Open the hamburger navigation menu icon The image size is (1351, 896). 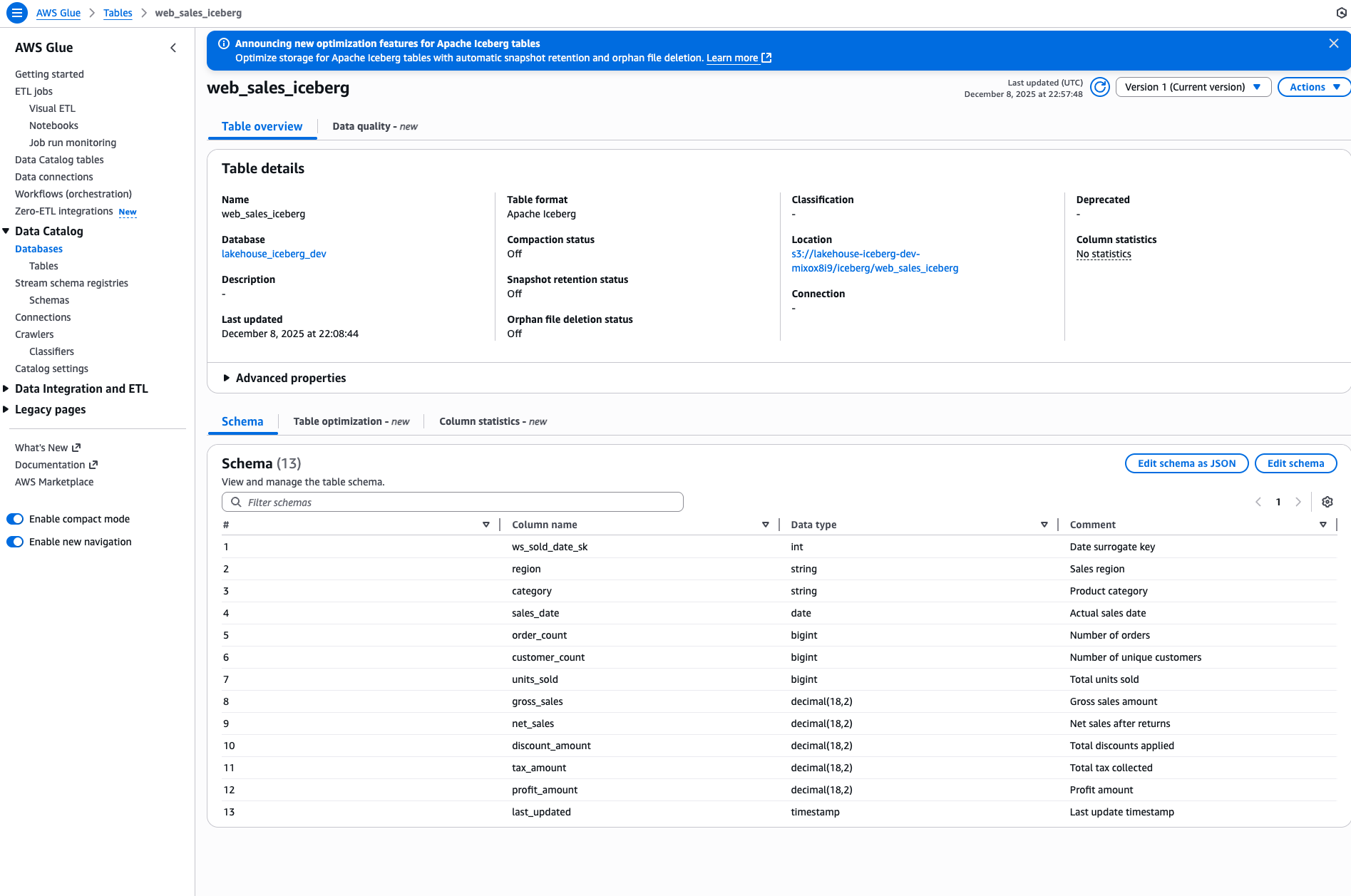[x=17, y=13]
